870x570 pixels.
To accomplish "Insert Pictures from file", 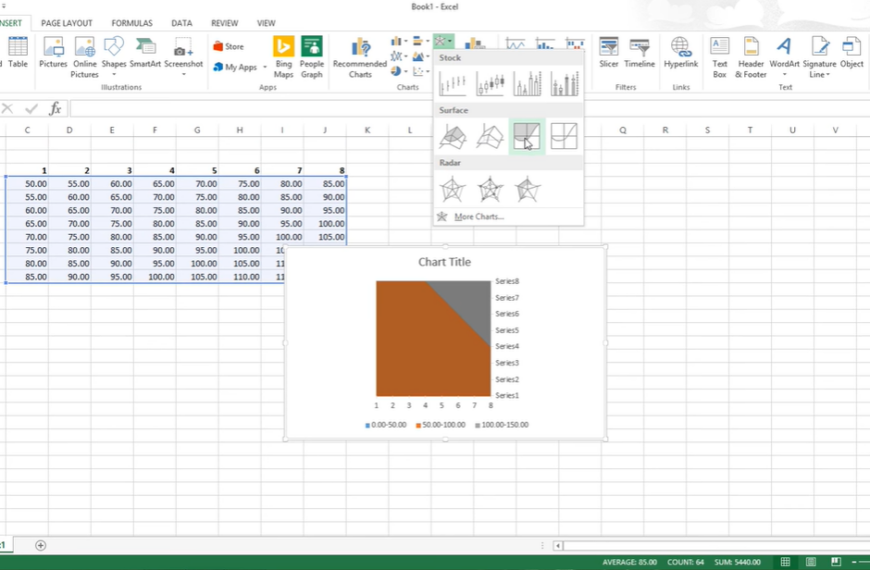I will (x=53, y=53).
